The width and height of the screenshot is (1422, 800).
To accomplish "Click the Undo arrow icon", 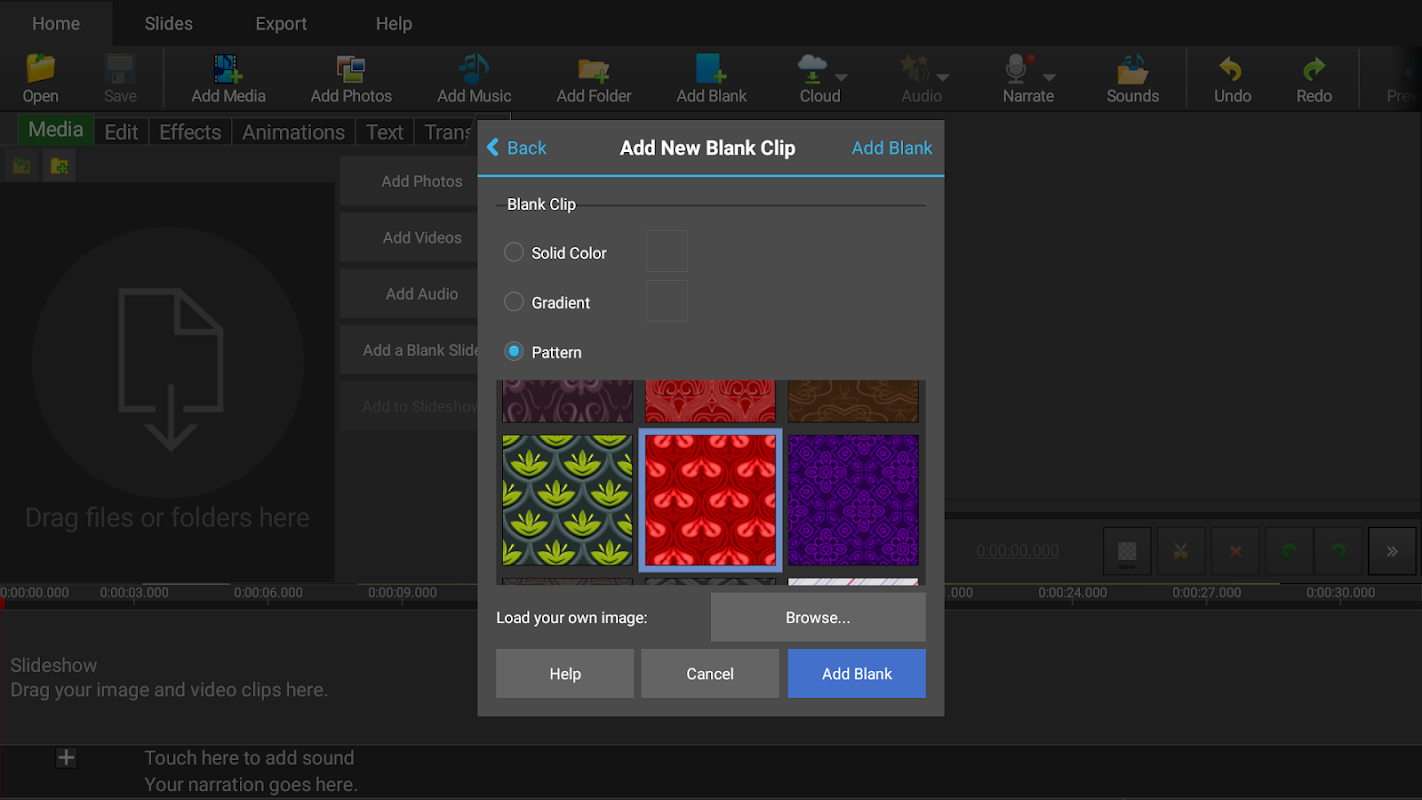I will [1231, 70].
